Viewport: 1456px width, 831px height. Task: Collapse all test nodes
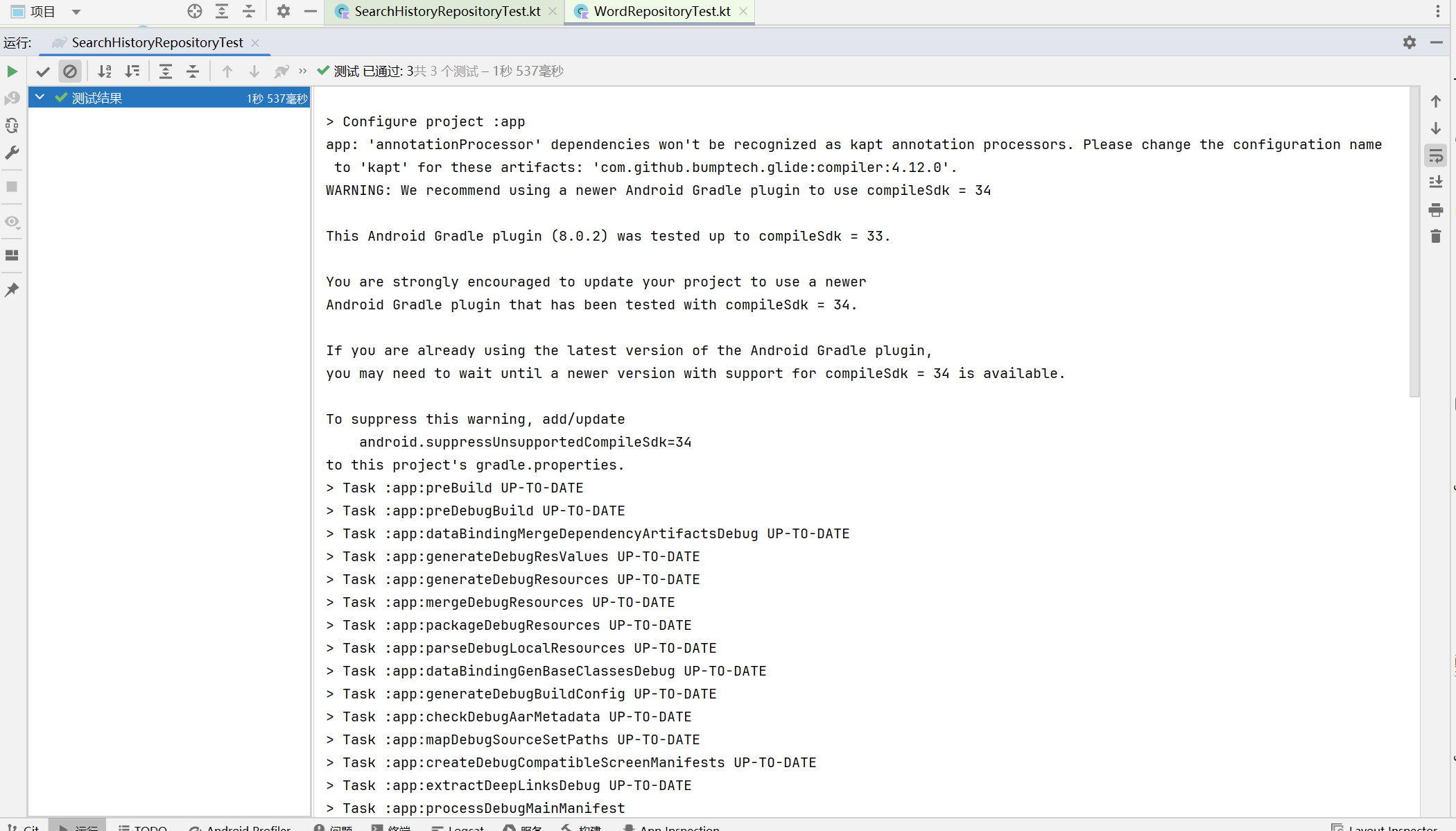click(193, 71)
